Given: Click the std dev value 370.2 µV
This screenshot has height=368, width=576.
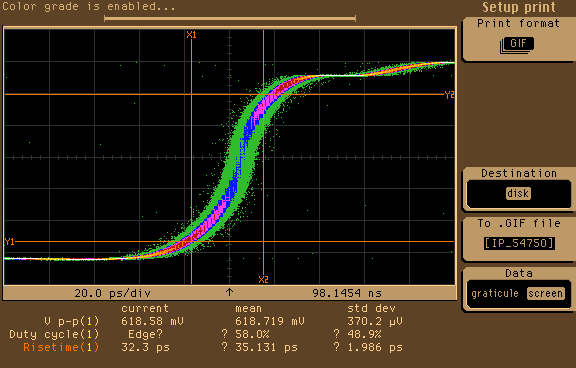Looking at the screenshot, I should [375, 321].
